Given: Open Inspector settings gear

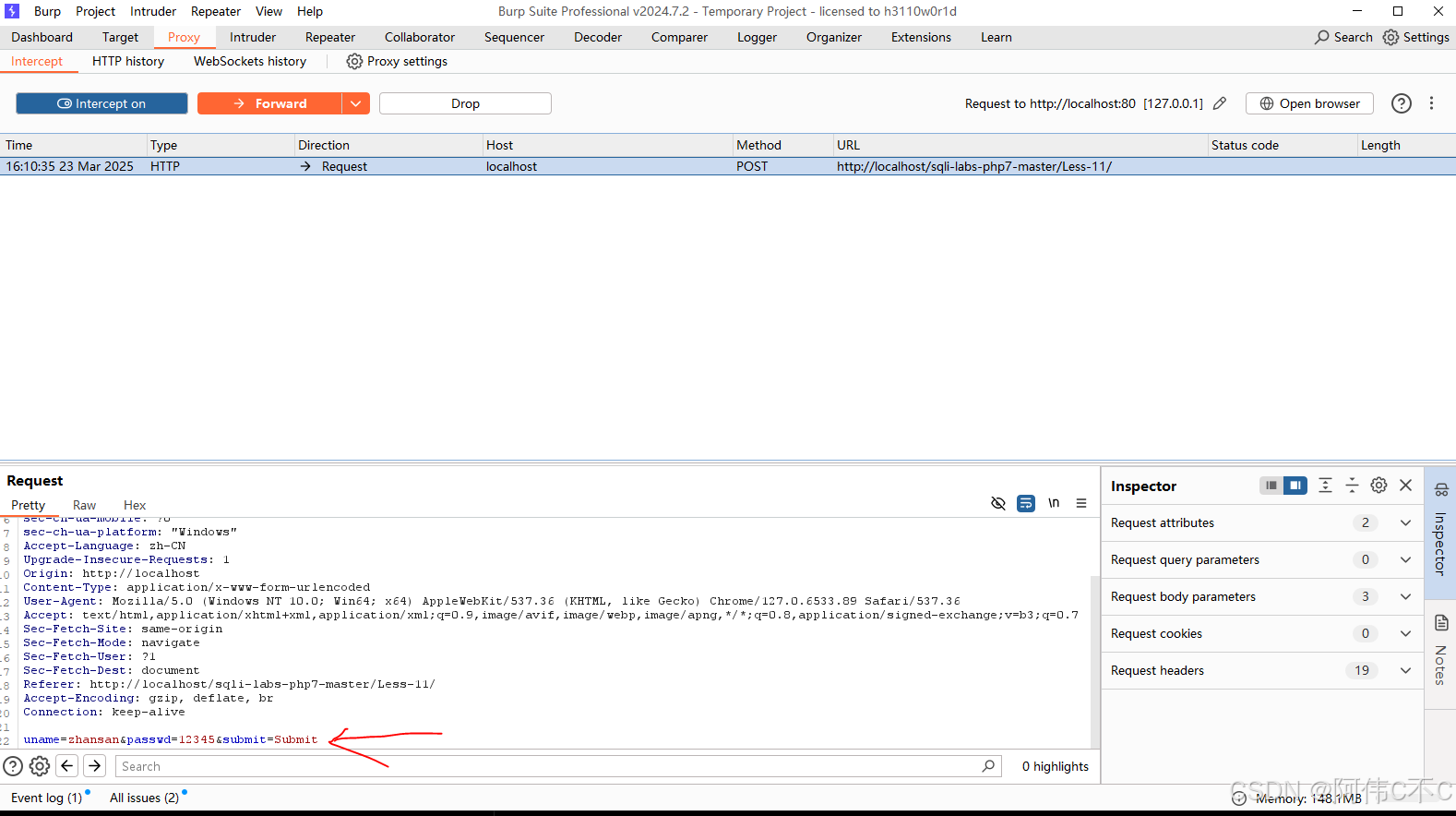Looking at the screenshot, I should coord(1378,486).
